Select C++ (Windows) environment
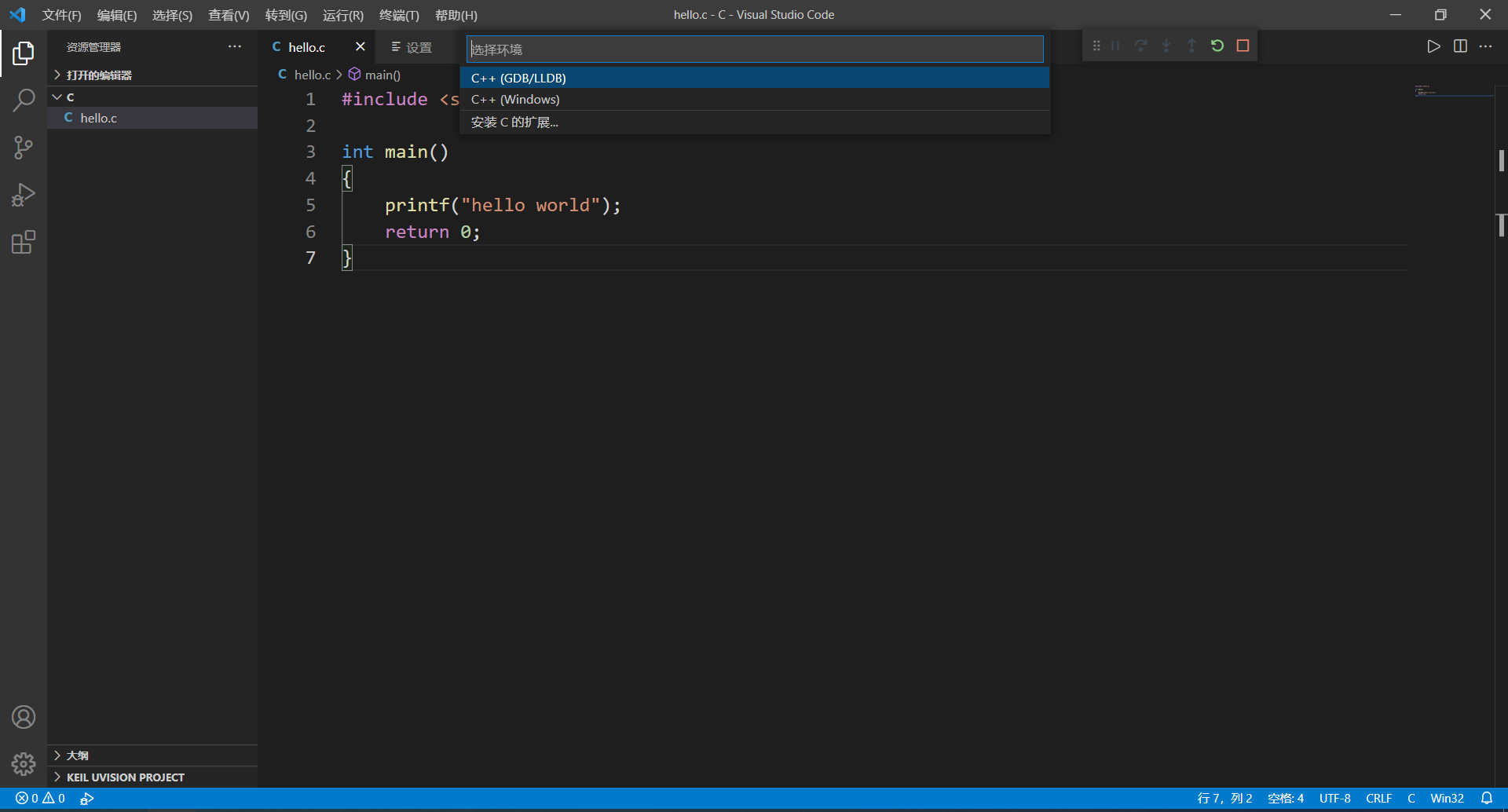This screenshot has height=812, width=1508. 755,99
